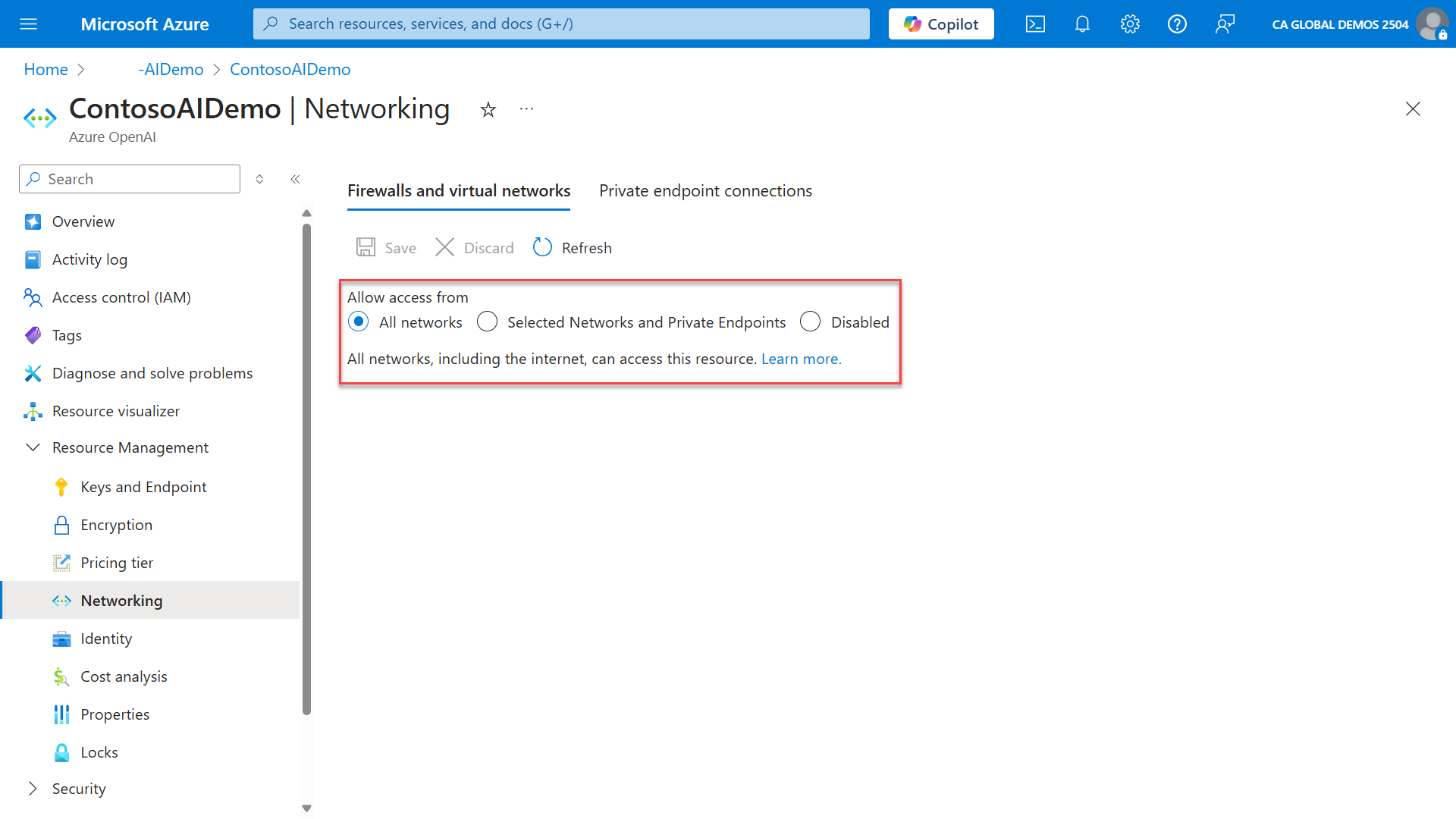Click the Diagnose and solve problems icon
This screenshot has height=819, width=1456.
(33, 373)
